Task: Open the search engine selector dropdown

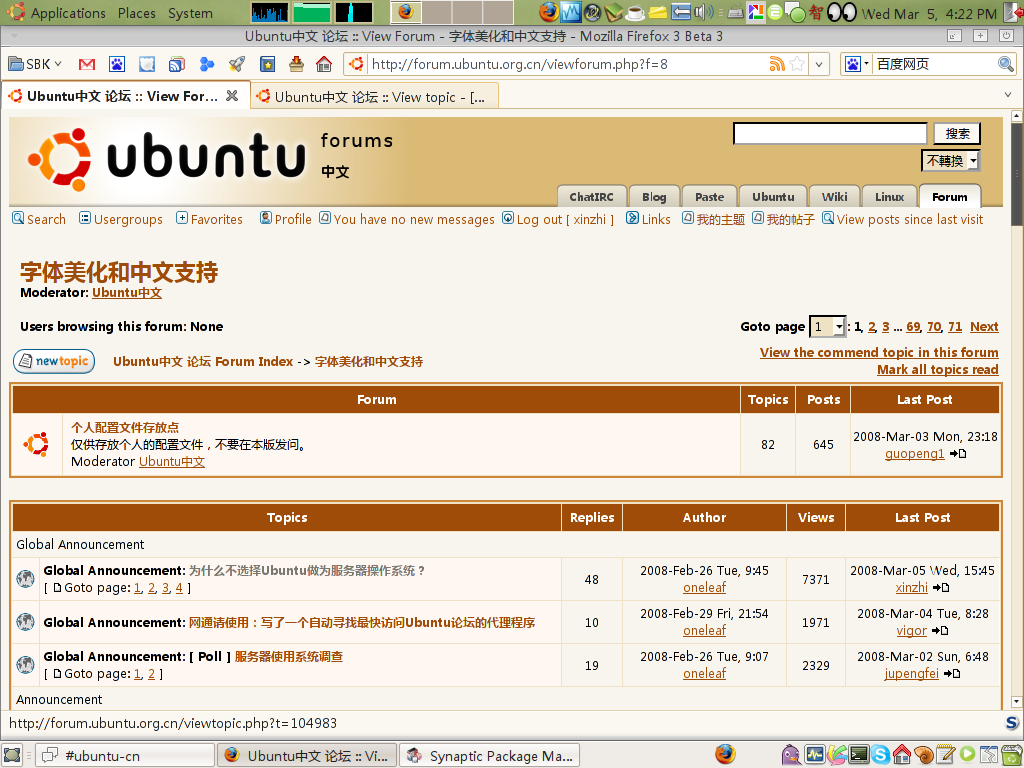Action: 857,64
